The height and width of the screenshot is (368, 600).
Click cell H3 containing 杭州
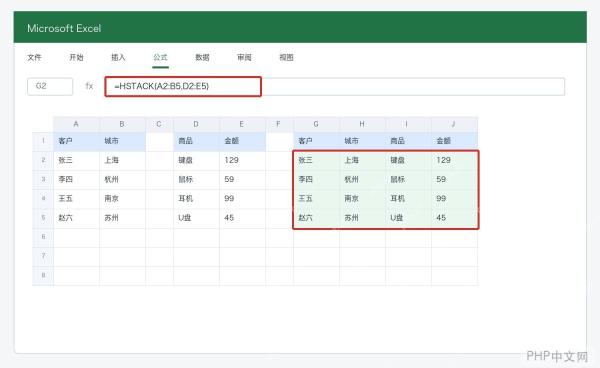coord(362,179)
